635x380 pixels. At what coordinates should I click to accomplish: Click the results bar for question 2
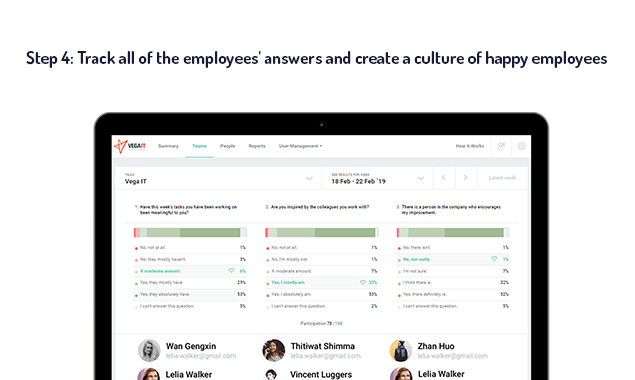322,233
